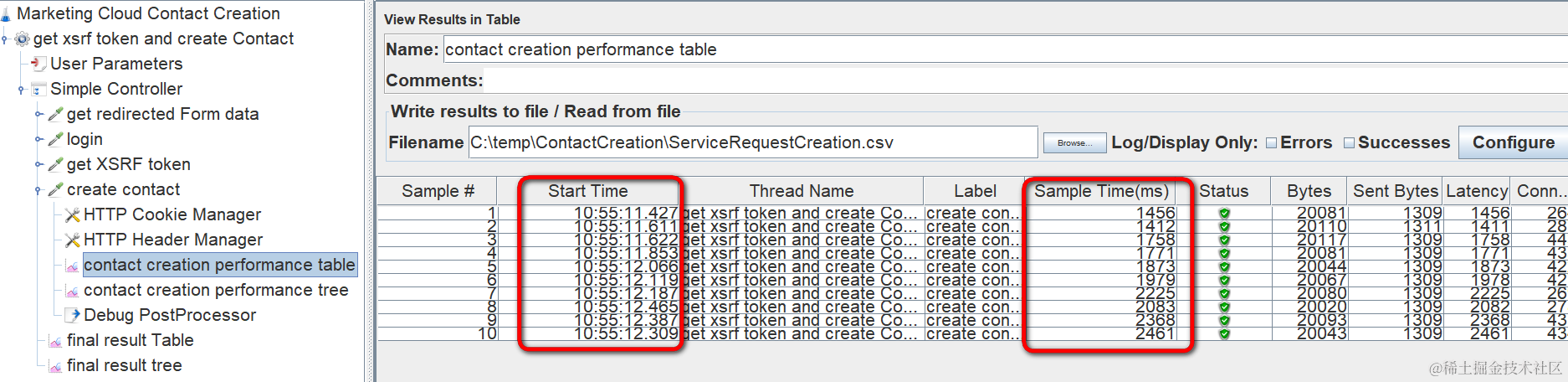Click the Comments input field
1568x382 pixels.
[1026, 80]
